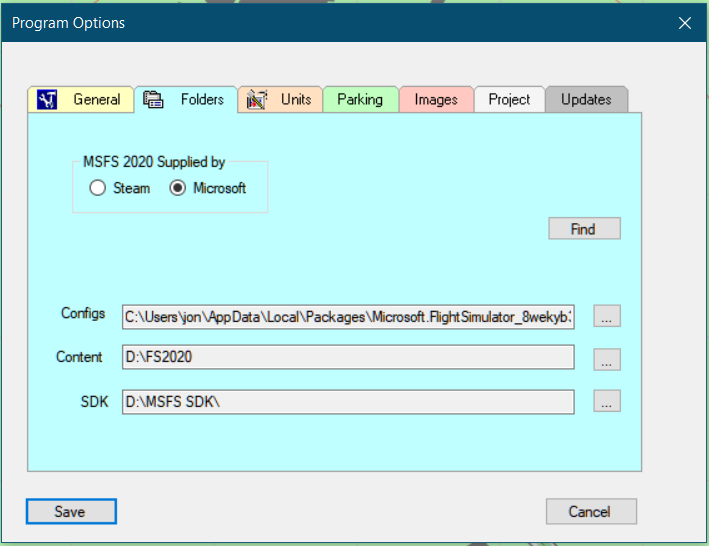This screenshot has width=709, height=546.
Task: Save the program options
Action: 71,512
